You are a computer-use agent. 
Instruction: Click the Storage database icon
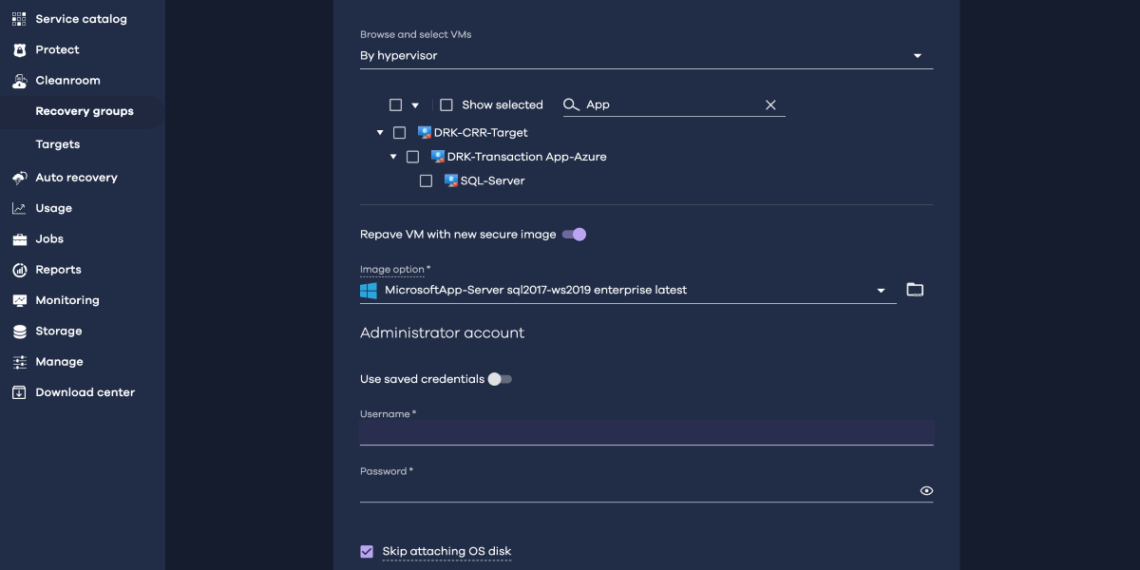[x=19, y=332]
